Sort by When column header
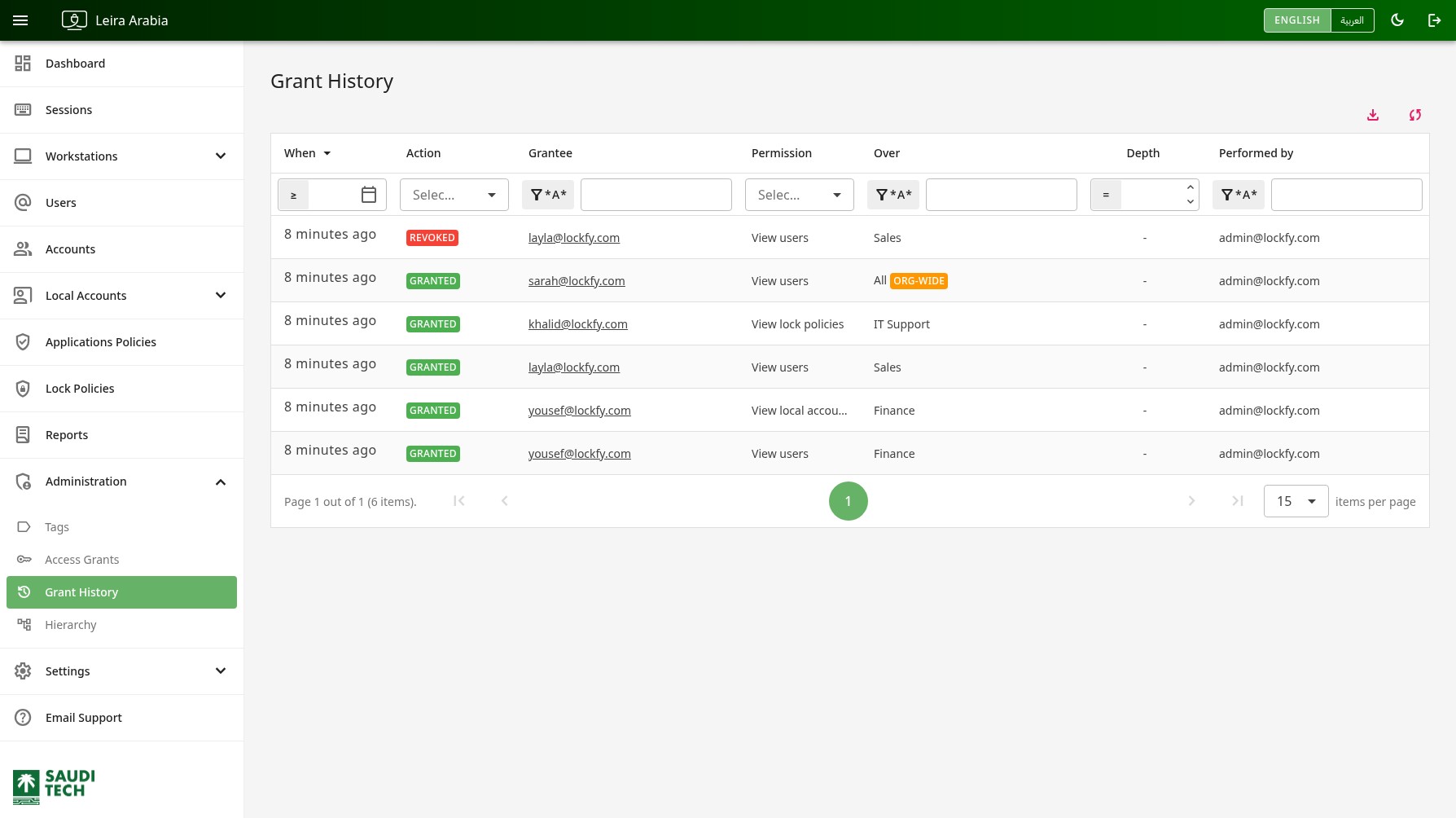The height and width of the screenshot is (818, 1456). tap(307, 153)
